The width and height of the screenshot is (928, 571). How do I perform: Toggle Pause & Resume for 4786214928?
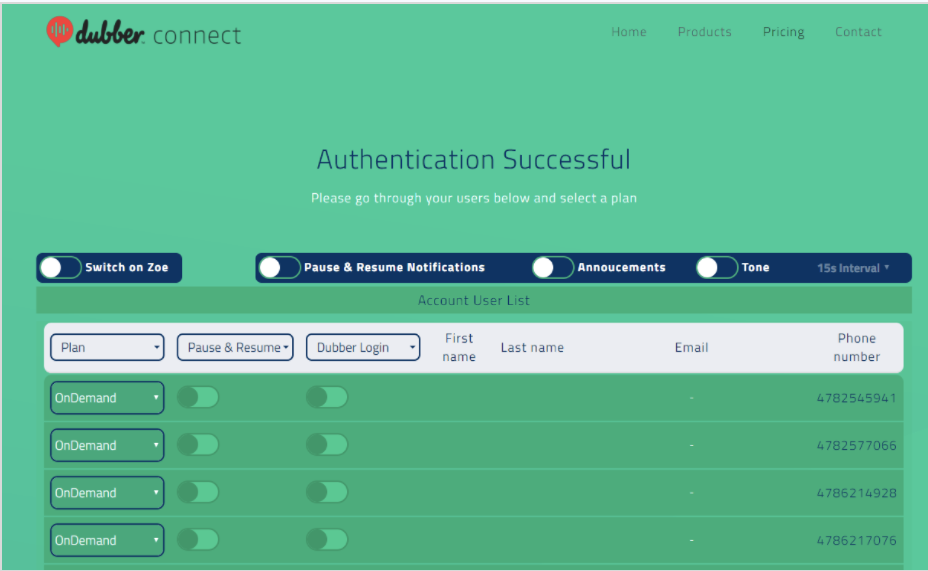pos(198,492)
